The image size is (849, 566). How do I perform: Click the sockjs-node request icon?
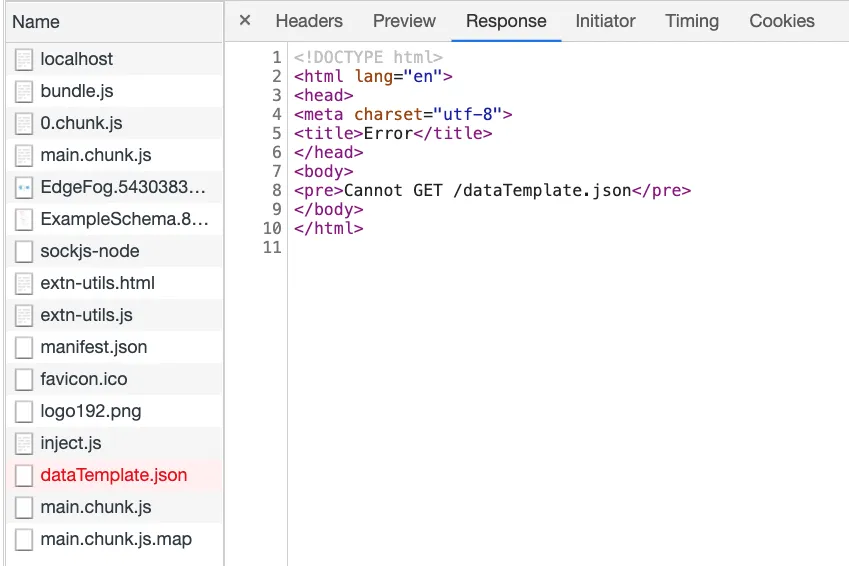point(24,251)
